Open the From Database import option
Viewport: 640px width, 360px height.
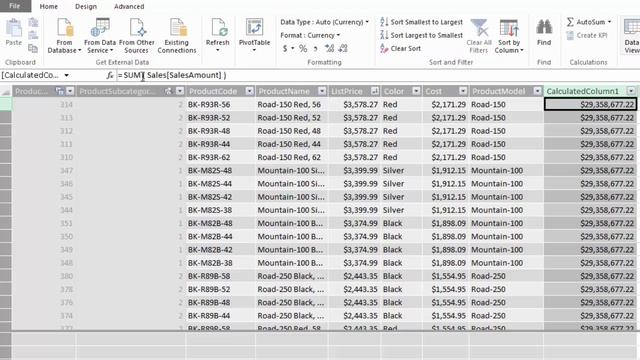pyautogui.click(x=64, y=36)
